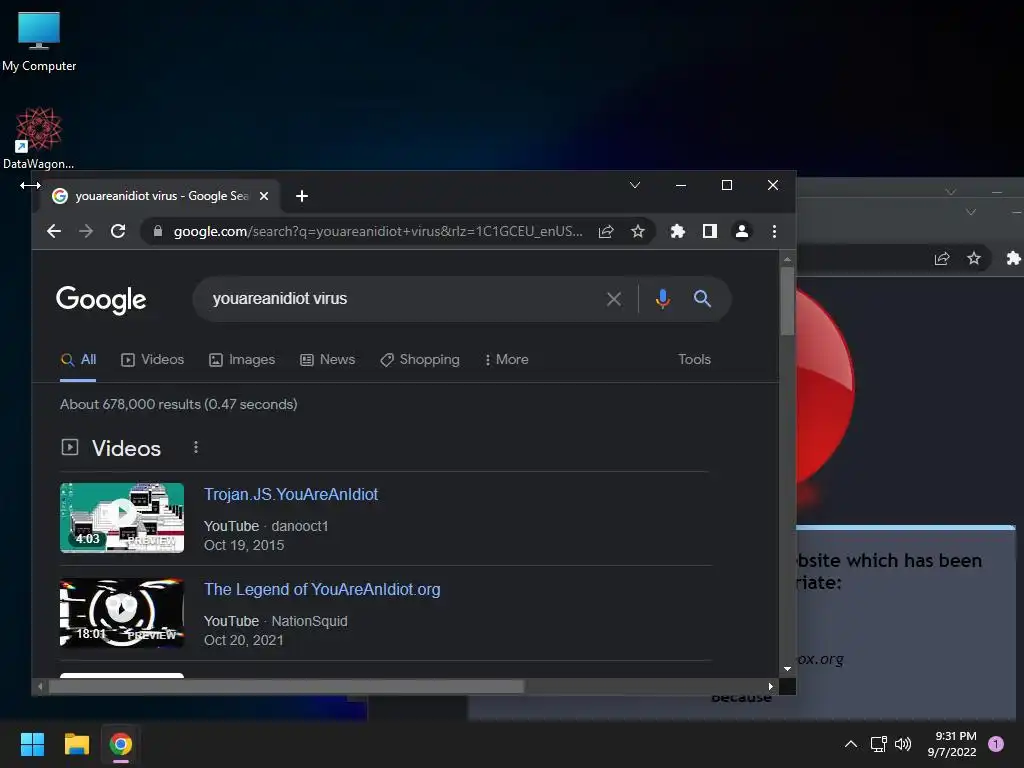Open the notification badge in taskbar

(x=996, y=744)
